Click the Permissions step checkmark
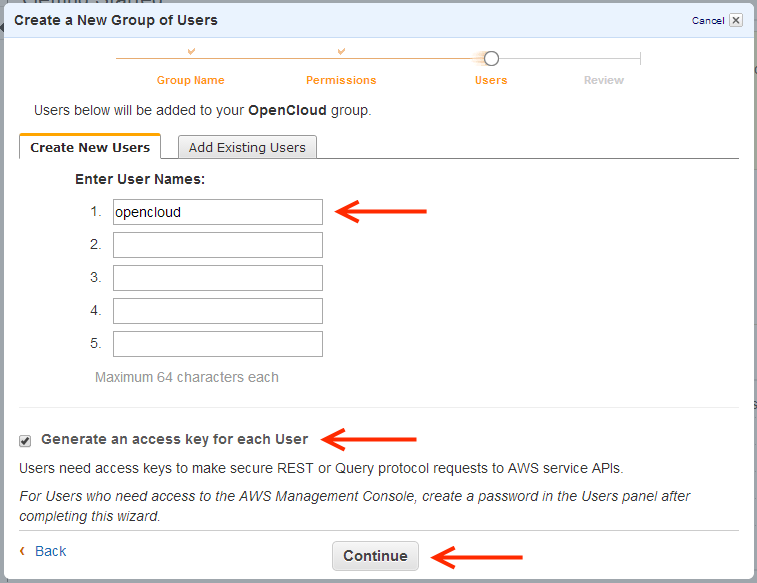This screenshot has height=583, width=757. tap(341, 51)
